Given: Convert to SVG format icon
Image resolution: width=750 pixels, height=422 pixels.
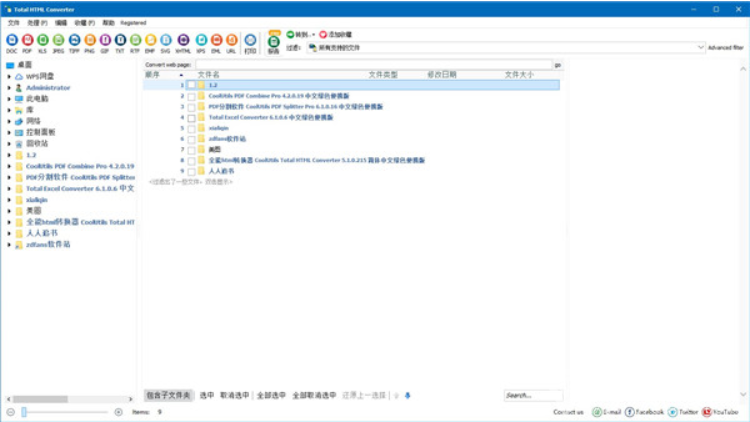Looking at the screenshot, I should click(165, 40).
